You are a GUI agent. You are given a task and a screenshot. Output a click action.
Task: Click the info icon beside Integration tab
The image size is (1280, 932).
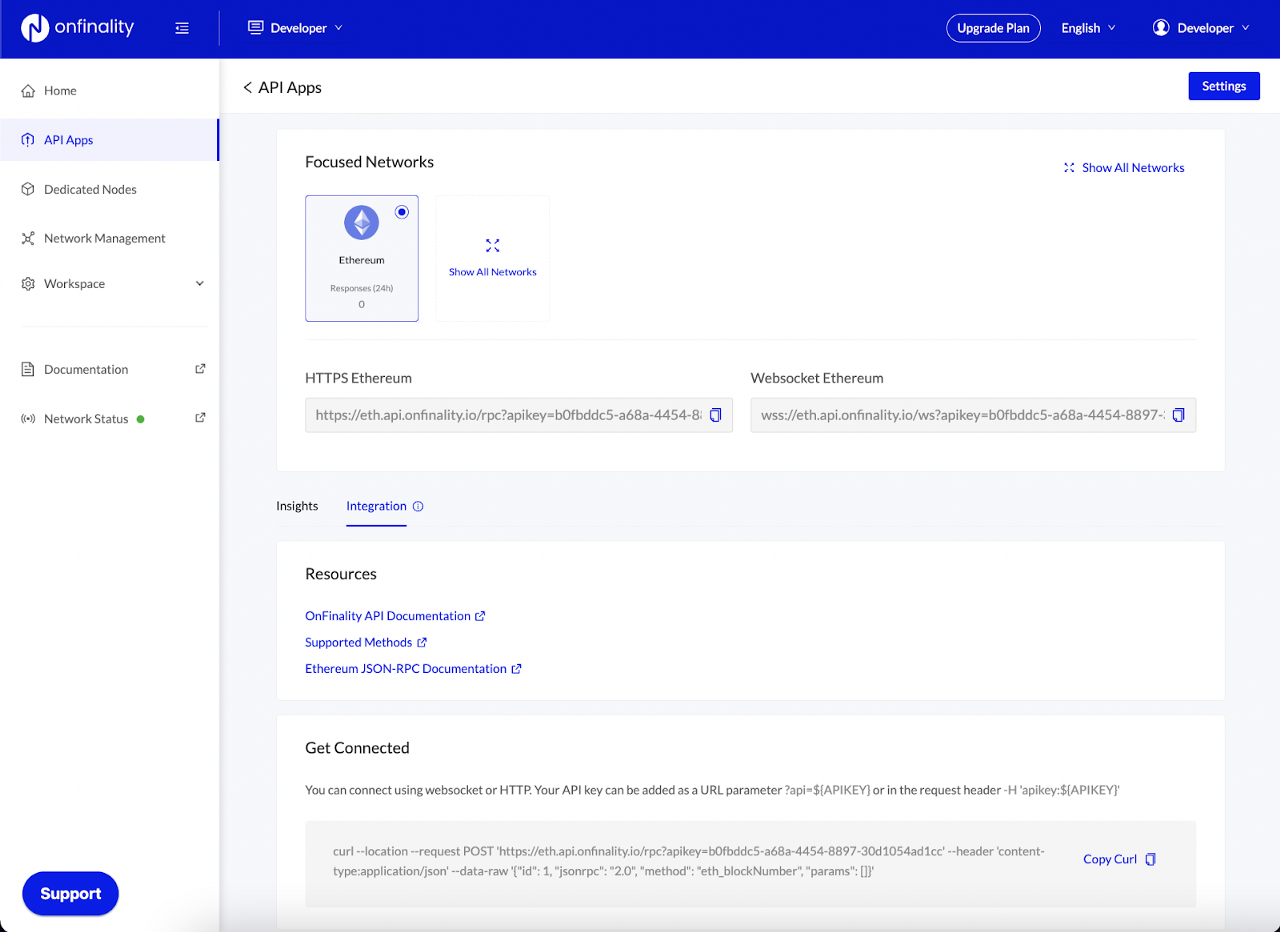pos(418,506)
